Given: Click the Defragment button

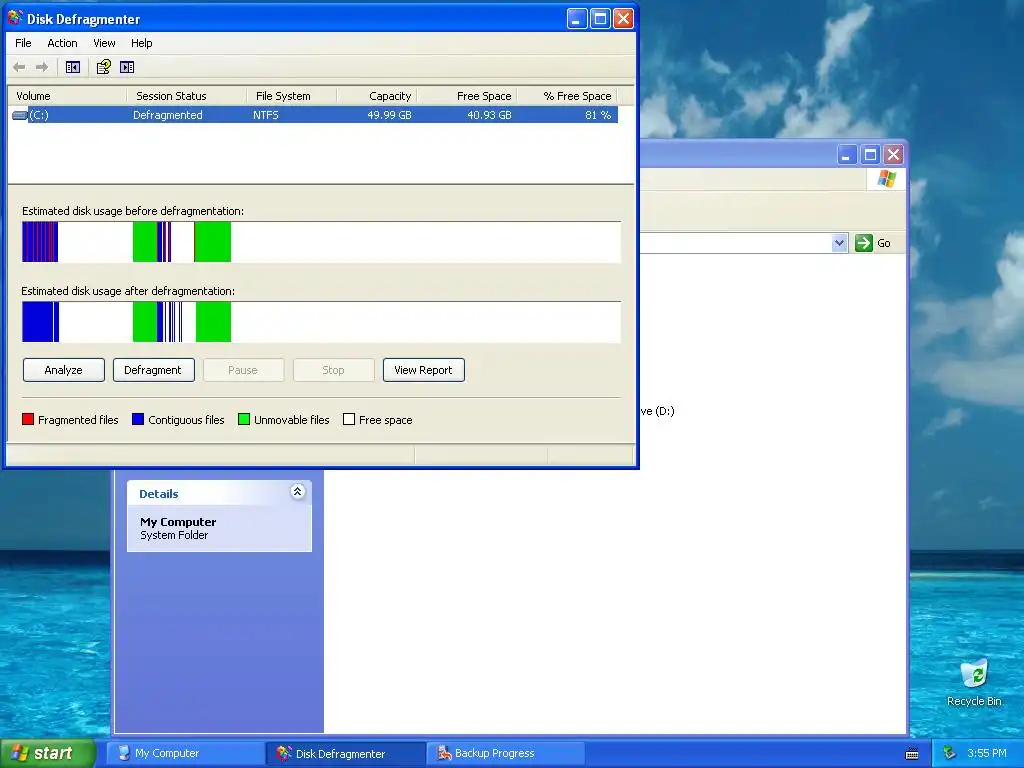Looking at the screenshot, I should pos(153,370).
